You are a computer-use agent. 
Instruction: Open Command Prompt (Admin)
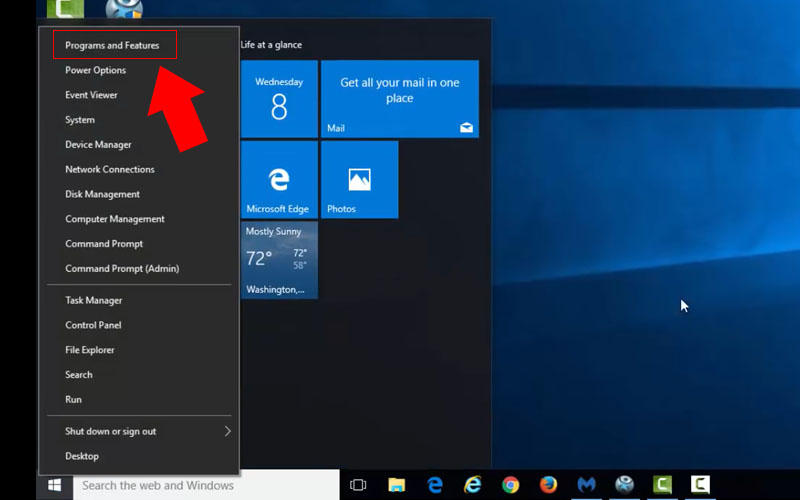coord(122,269)
